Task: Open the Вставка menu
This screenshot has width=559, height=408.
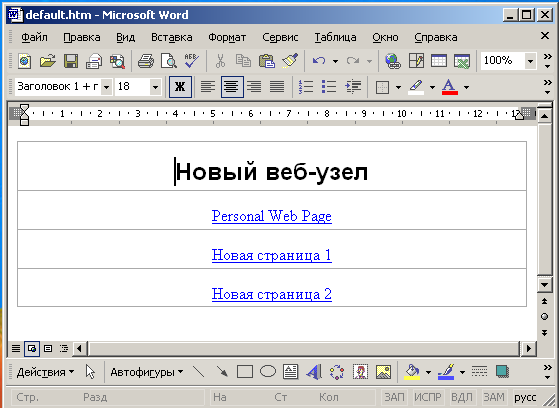Action: point(171,37)
